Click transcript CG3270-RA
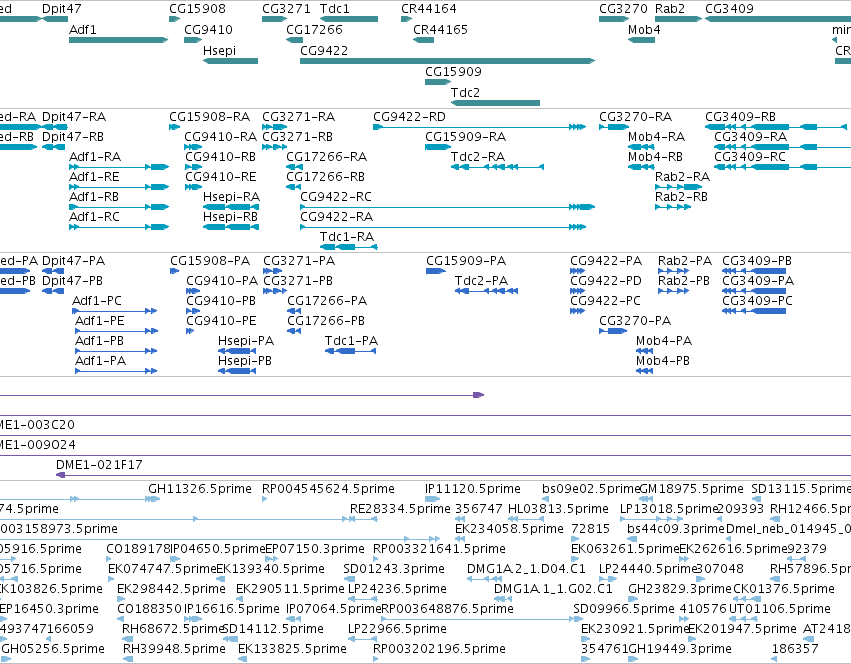 [614, 127]
